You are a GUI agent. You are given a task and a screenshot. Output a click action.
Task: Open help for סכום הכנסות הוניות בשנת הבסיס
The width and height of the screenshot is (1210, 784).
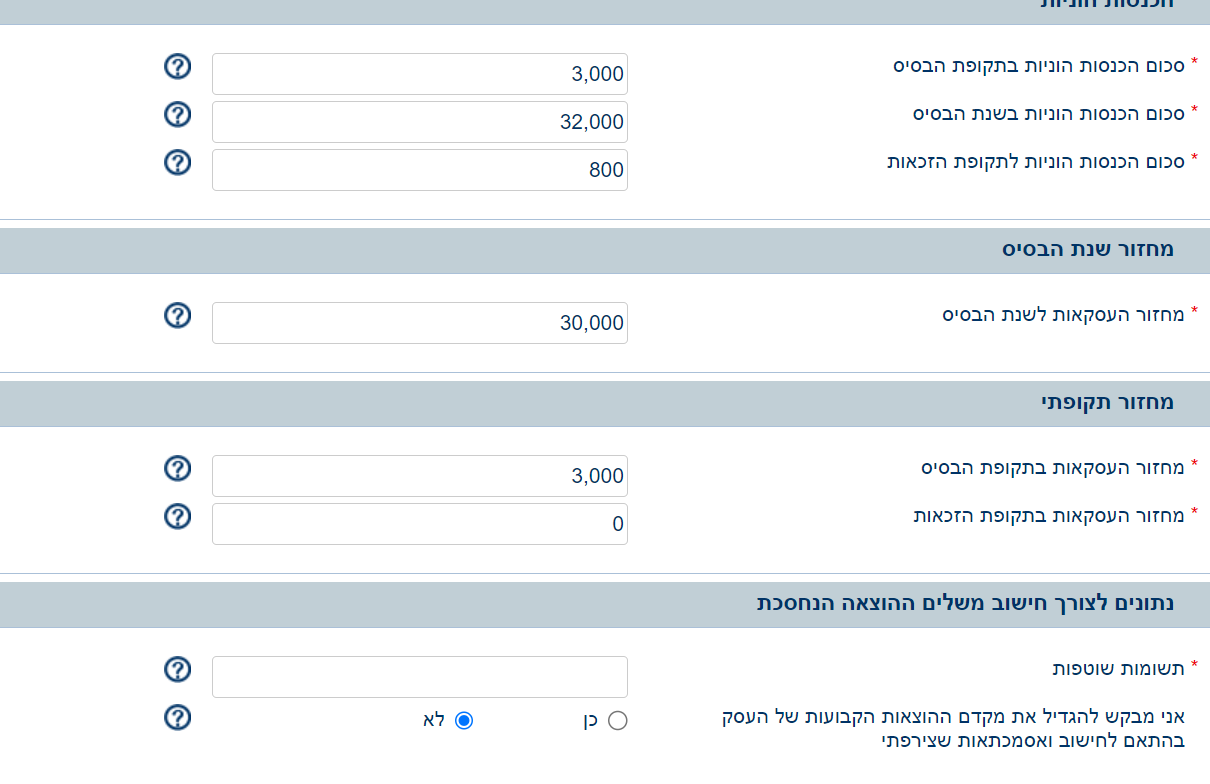(177, 115)
